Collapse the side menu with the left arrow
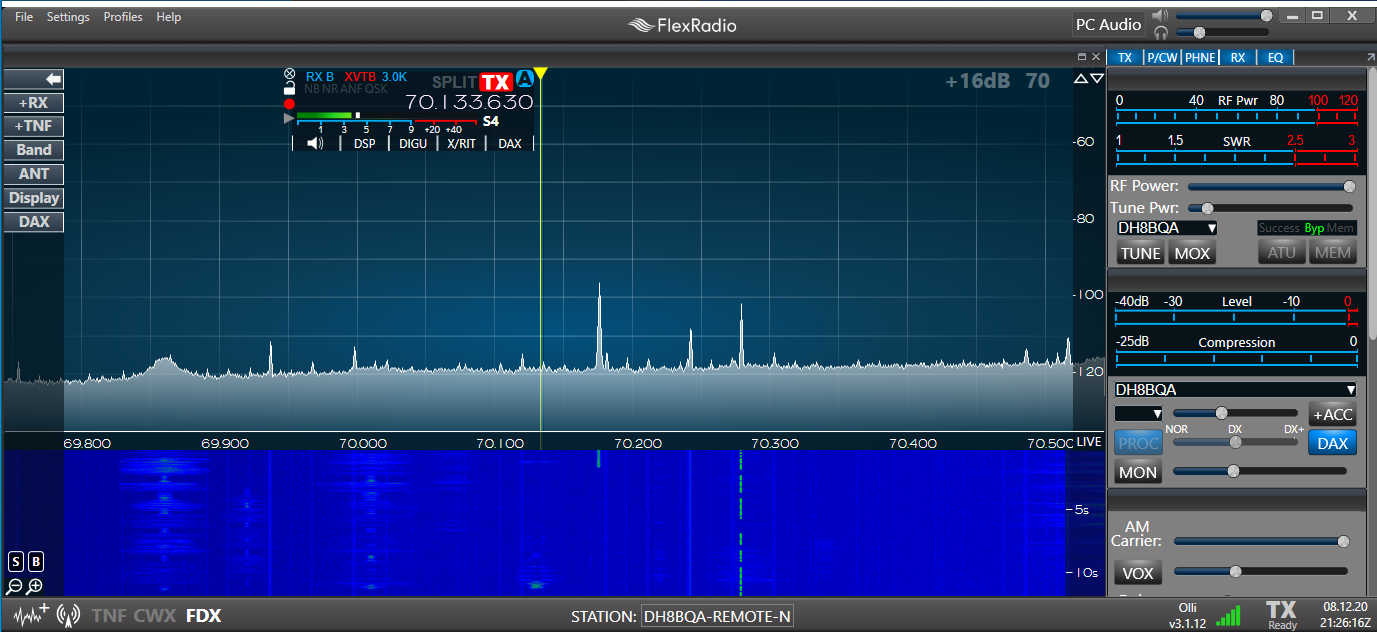1377x632 pixels. pos(34,79)
